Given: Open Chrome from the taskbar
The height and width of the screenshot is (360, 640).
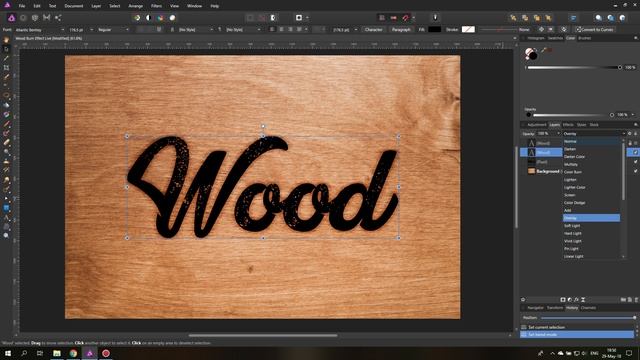Looking at the screenshot, I should [x=73, y=353].
